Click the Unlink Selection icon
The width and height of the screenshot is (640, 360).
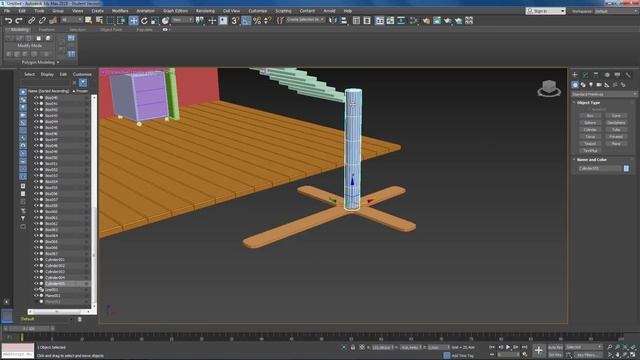42,20
